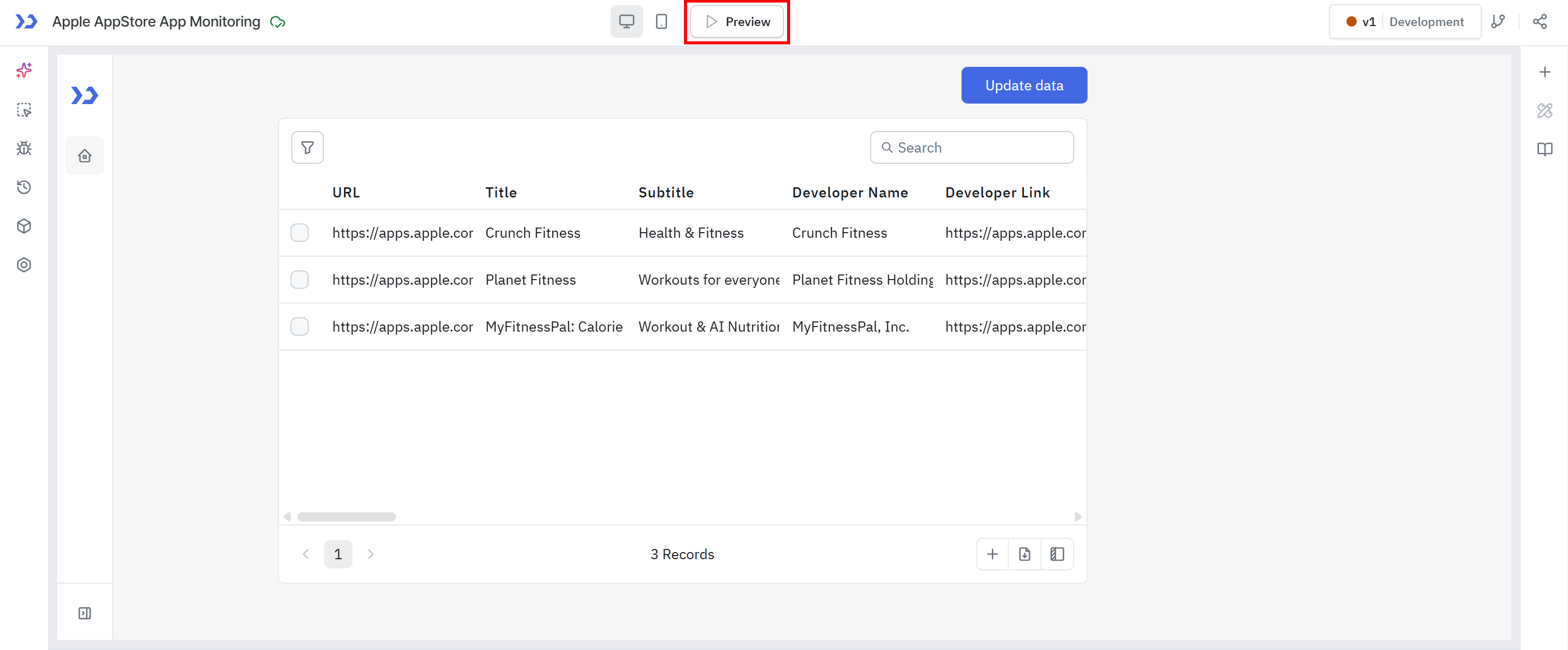Screen dimensions: 1568x650
Task: Open the version history clock icon
Action: [24, 187]
